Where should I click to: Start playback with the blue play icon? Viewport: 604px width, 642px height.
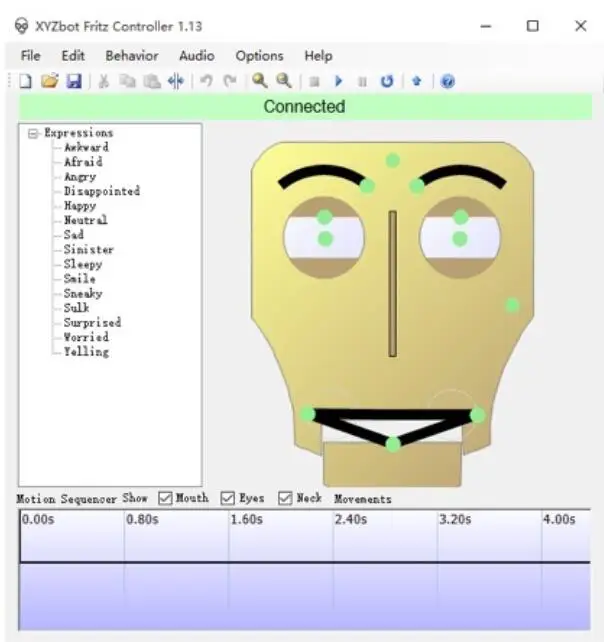click(x=338, y=81)
